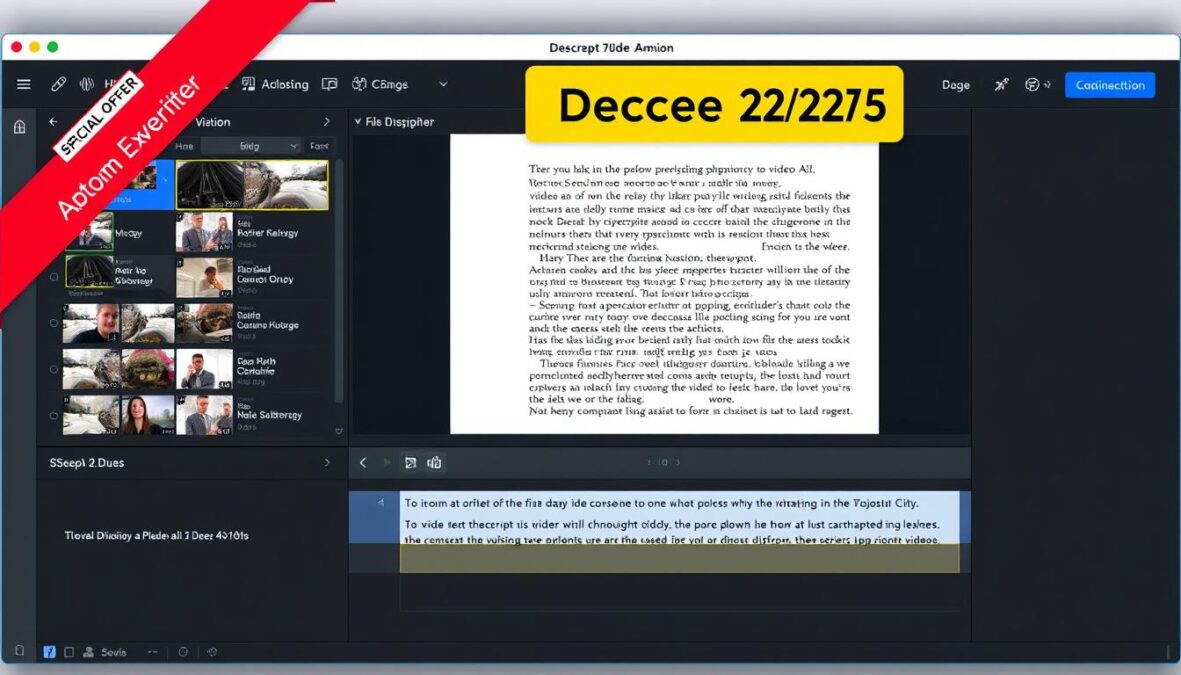Viewport: 1181px width, 675px height.
Task: Expand the SSeep 2.Dues section
Action: [x=327, y=462]
